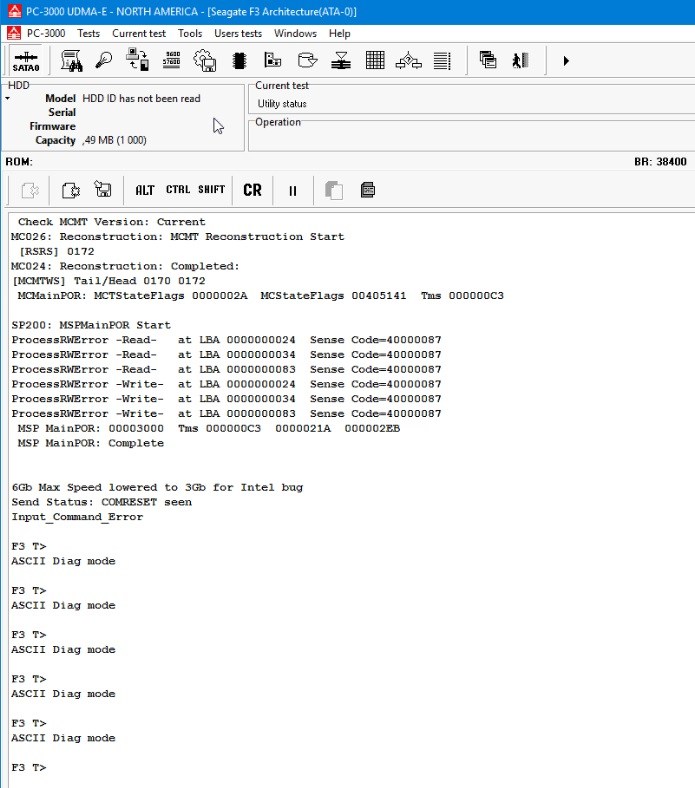Click the exit door icon in toolbar
695x788 pixels.
pos(519,61)
